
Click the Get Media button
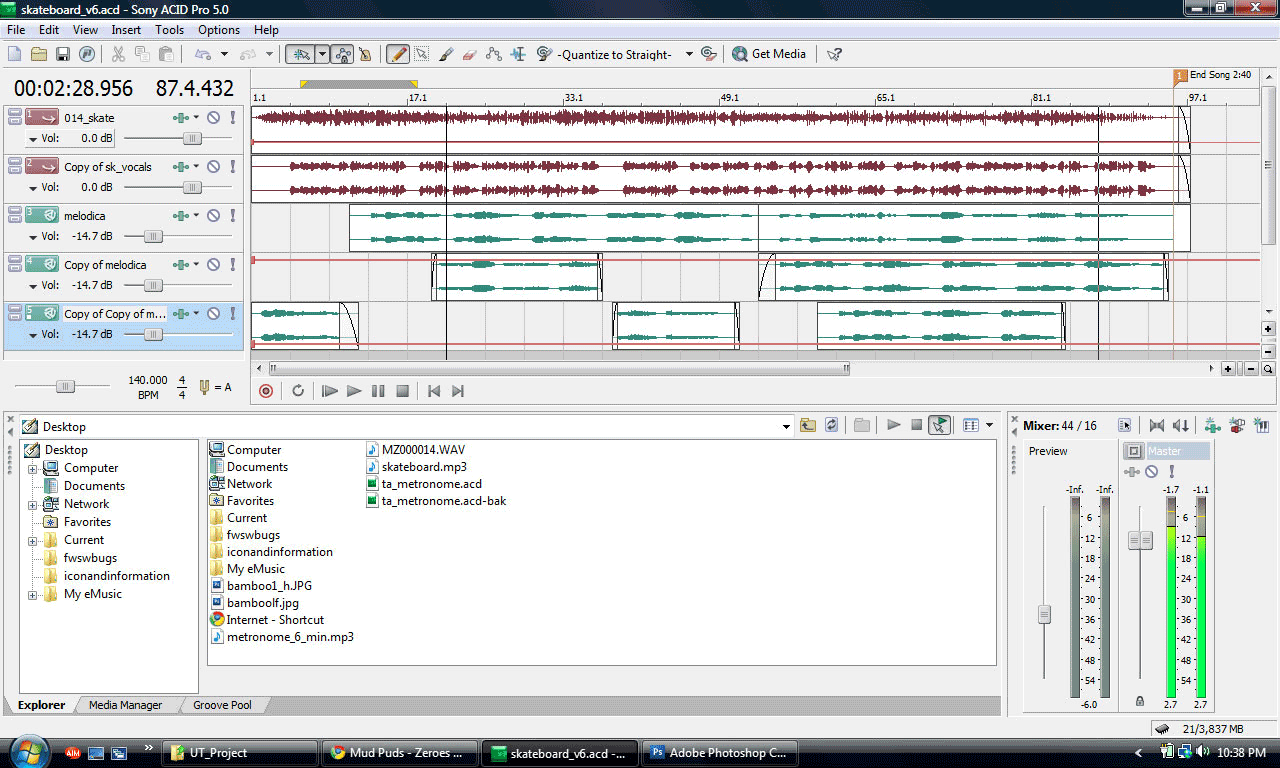769,54
